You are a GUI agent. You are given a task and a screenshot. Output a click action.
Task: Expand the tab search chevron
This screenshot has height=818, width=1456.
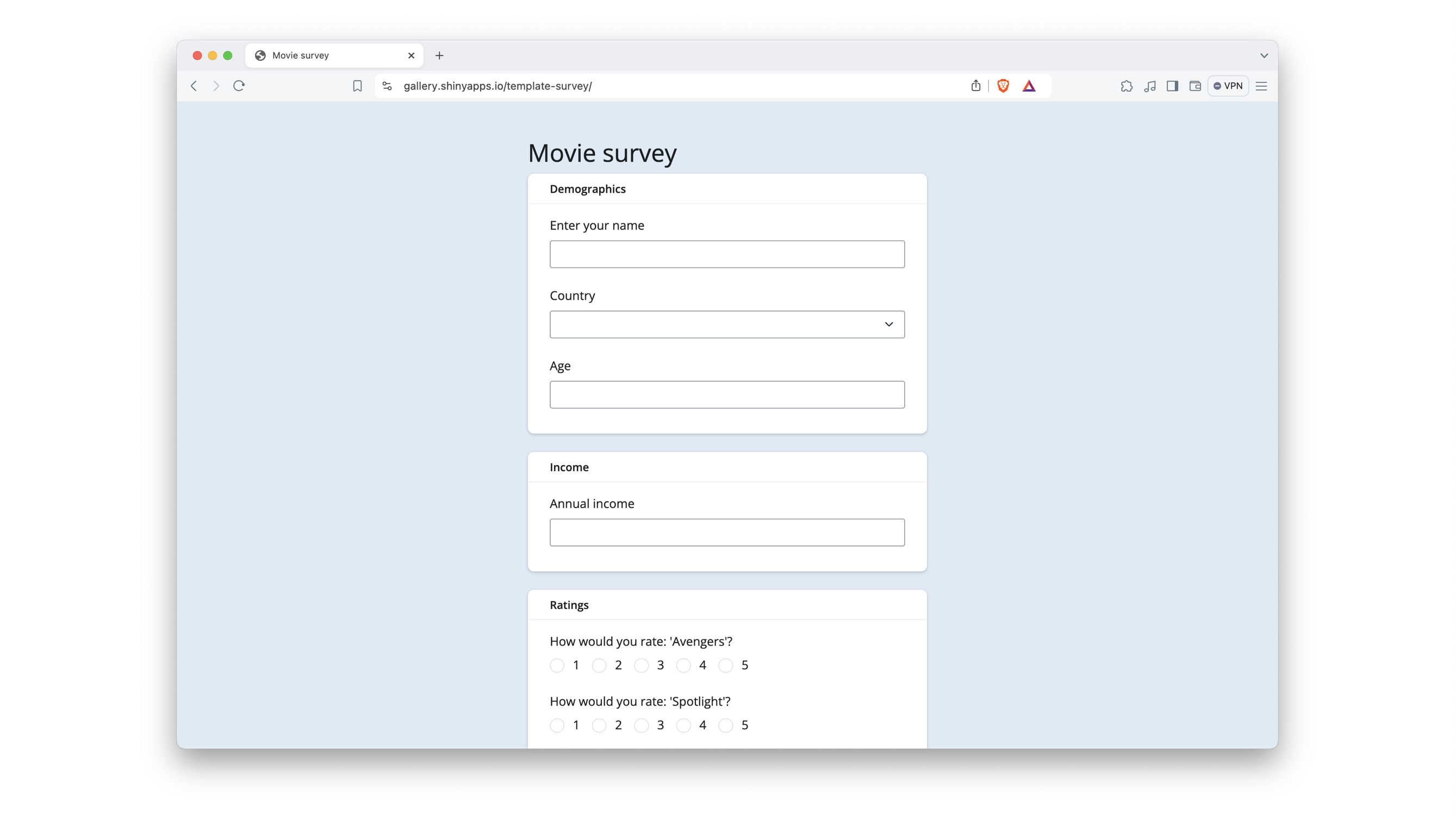[1264, 55]
